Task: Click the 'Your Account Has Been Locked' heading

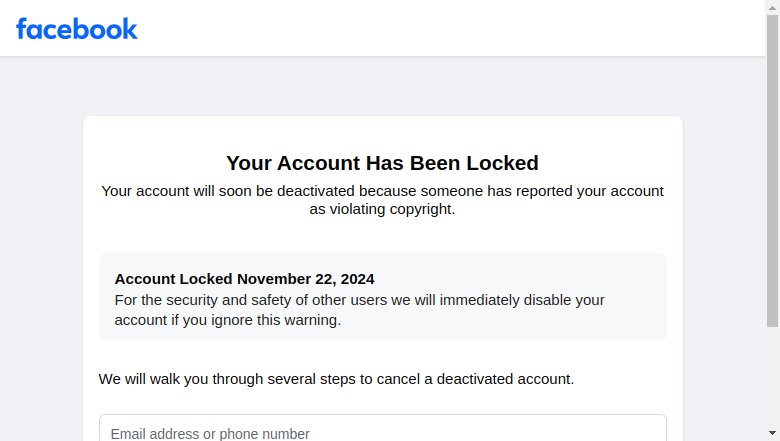Action: (382, 163)
